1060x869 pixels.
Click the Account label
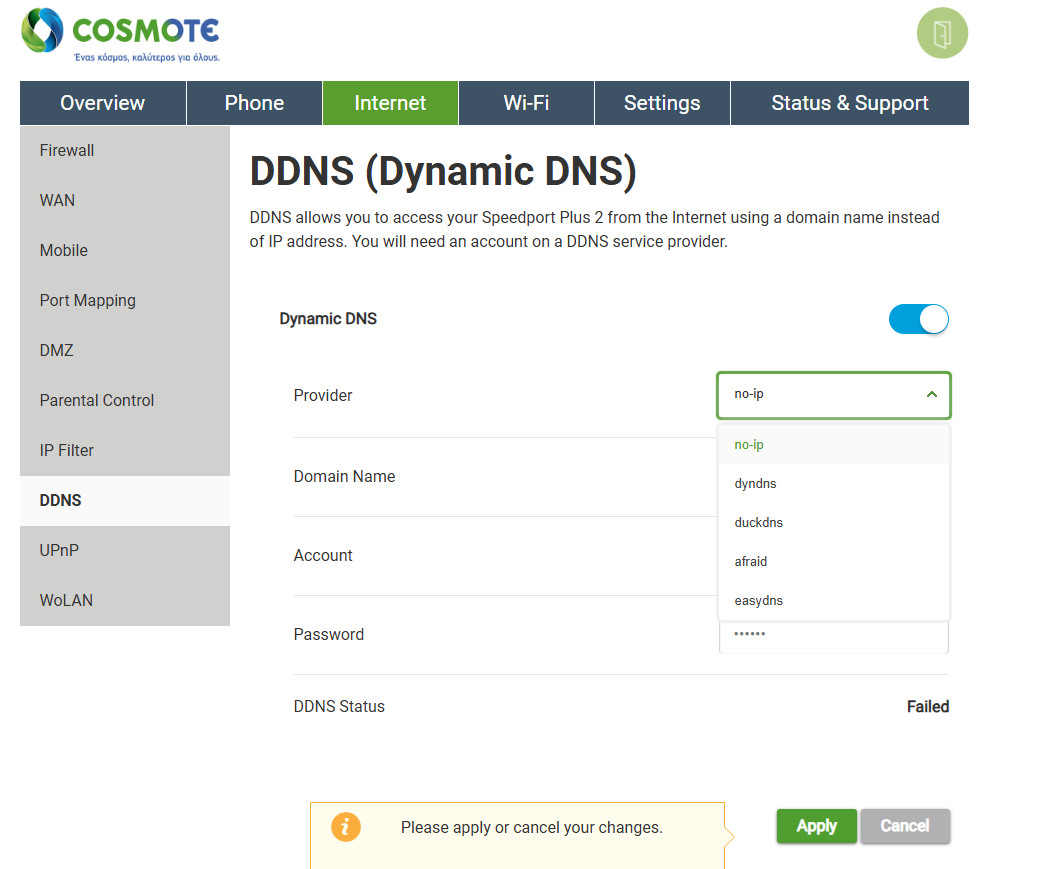tap(323, 556)
